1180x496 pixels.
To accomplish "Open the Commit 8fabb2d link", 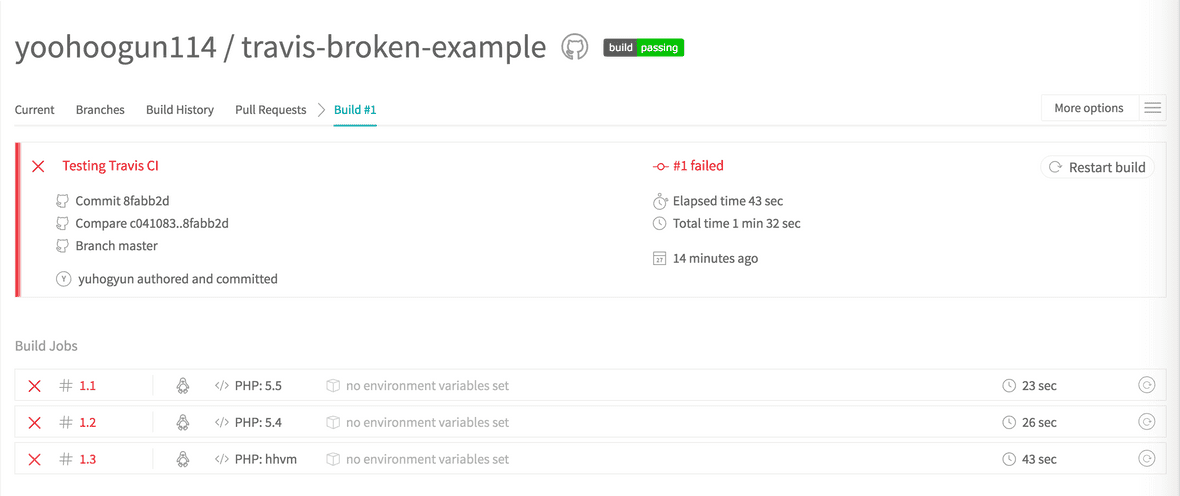I will tap(122, 201).
